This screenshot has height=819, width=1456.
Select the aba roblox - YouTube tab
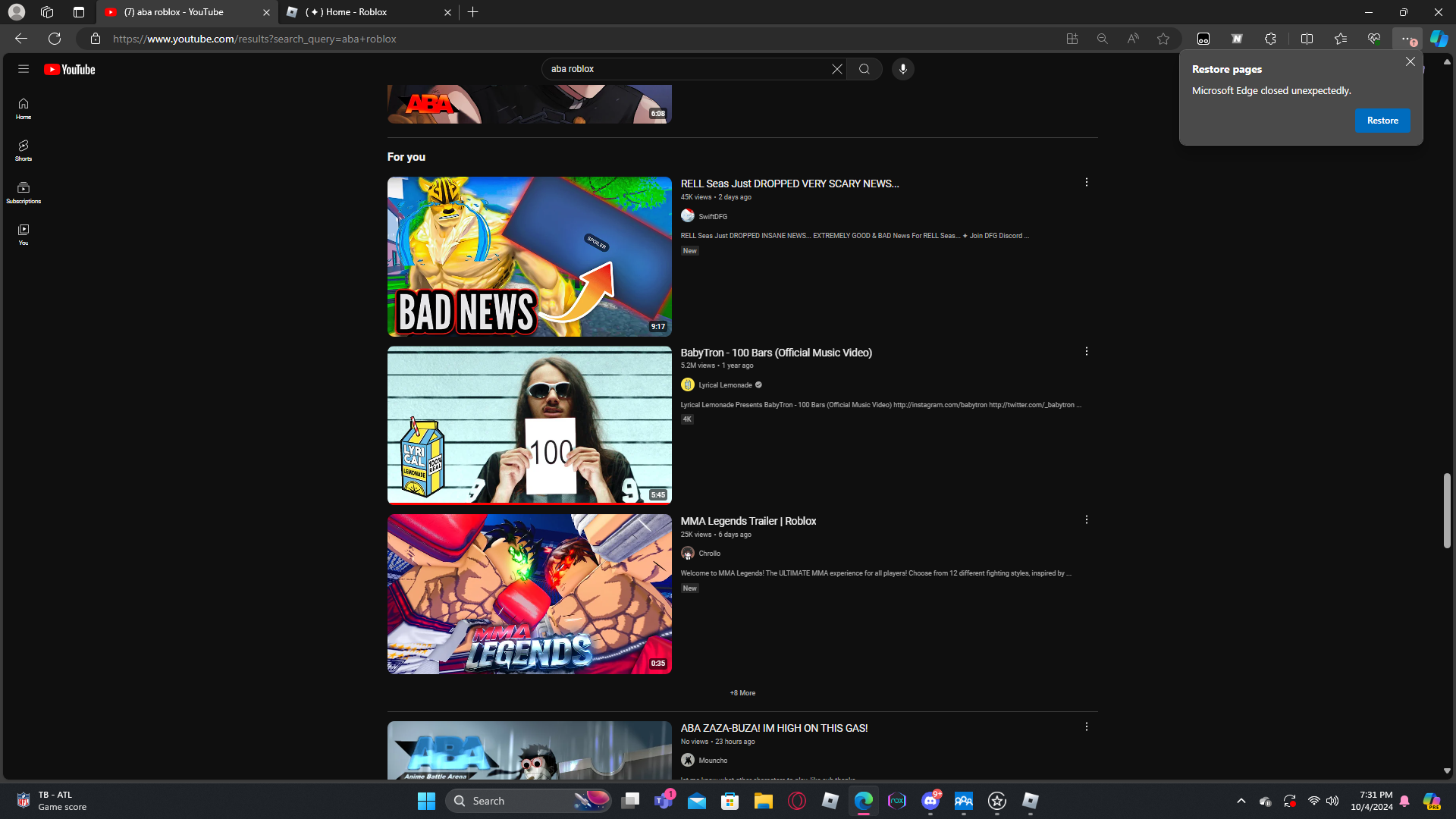187,12
